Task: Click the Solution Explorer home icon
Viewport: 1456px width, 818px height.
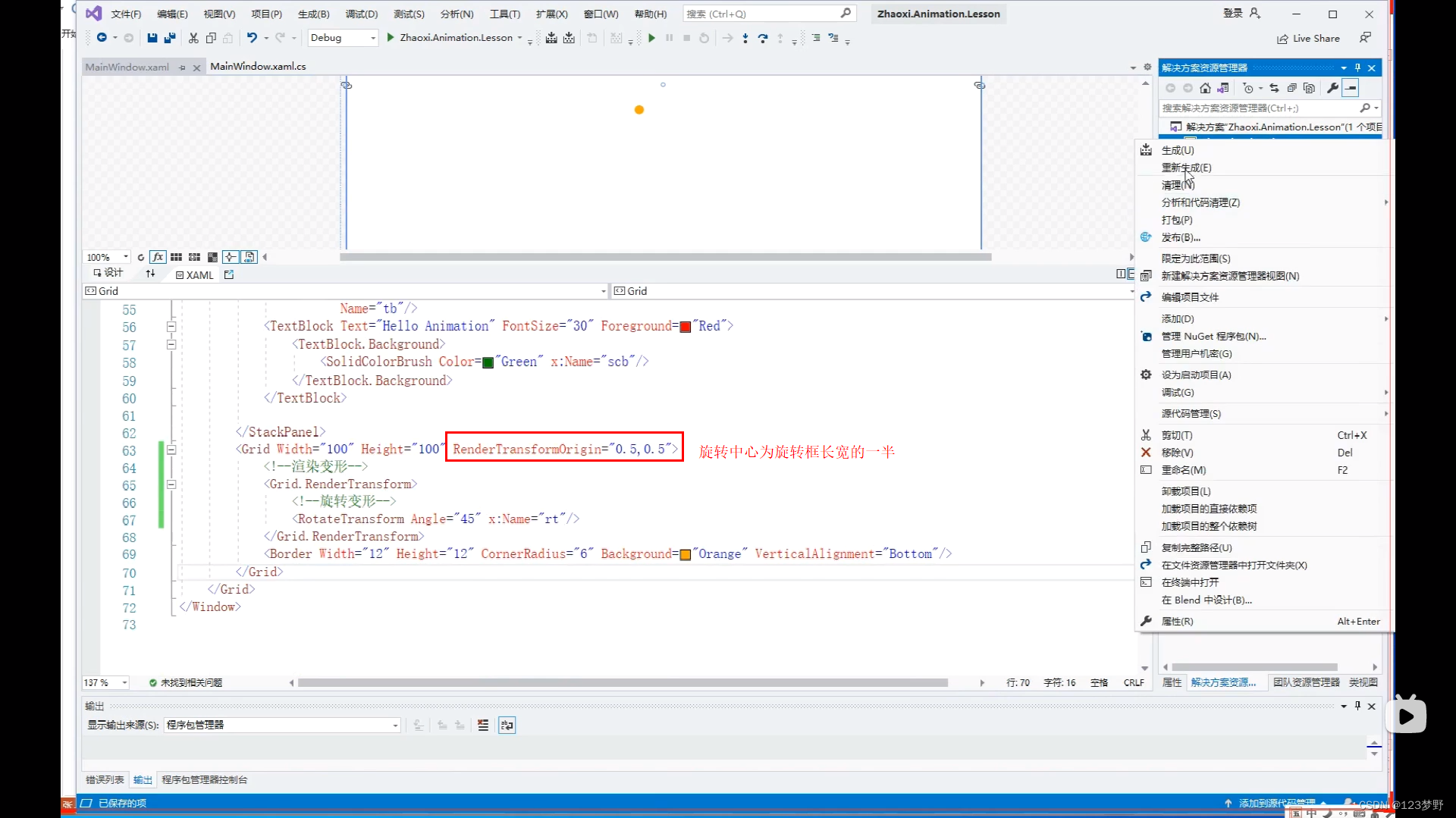Action: click(1205, 88)
